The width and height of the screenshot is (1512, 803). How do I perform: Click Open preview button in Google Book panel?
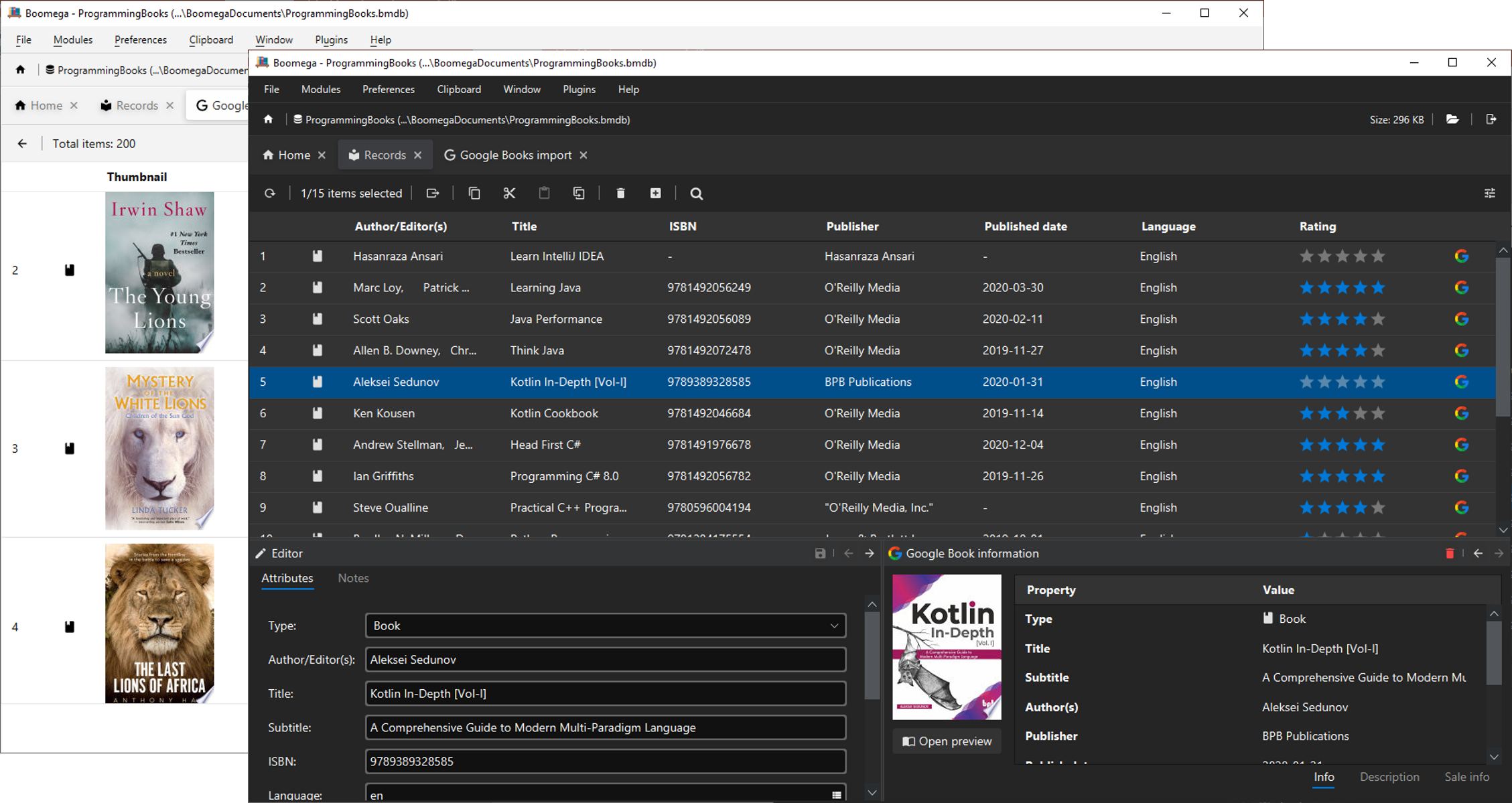point(943,740)
